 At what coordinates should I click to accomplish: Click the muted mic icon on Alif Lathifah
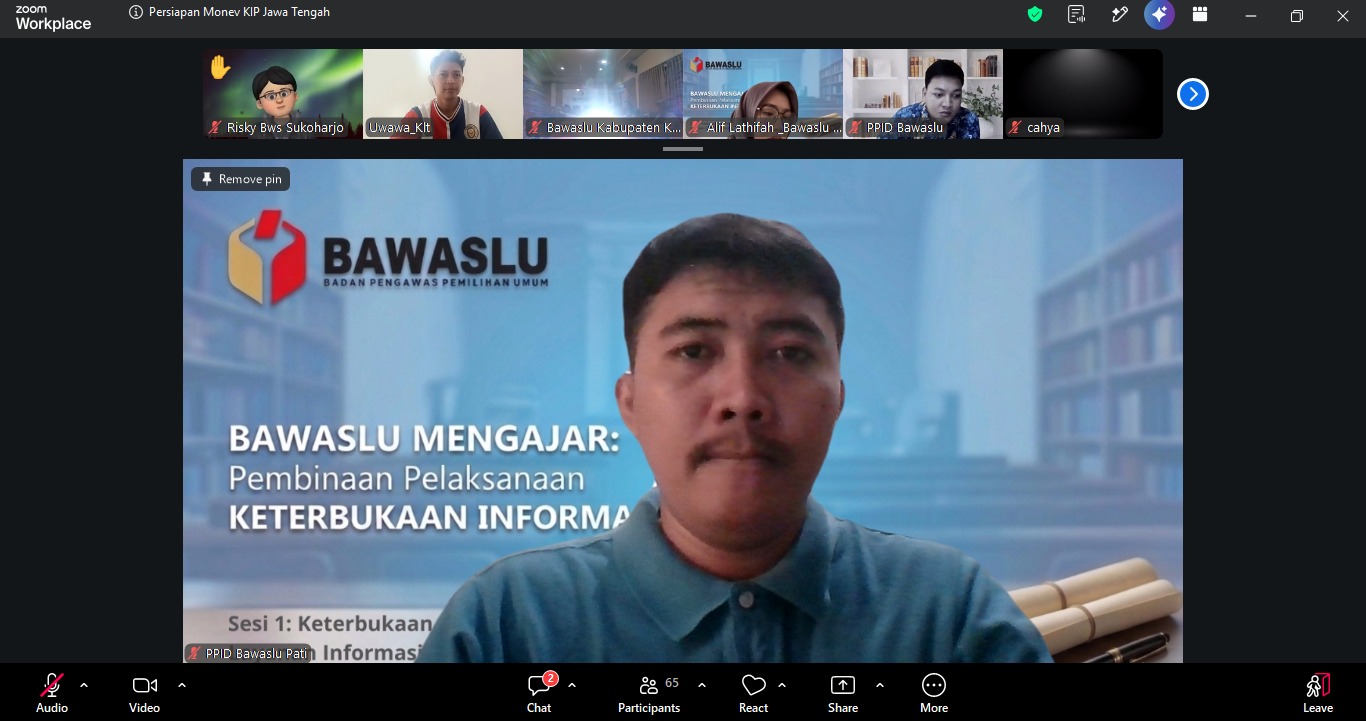[695, 128]
